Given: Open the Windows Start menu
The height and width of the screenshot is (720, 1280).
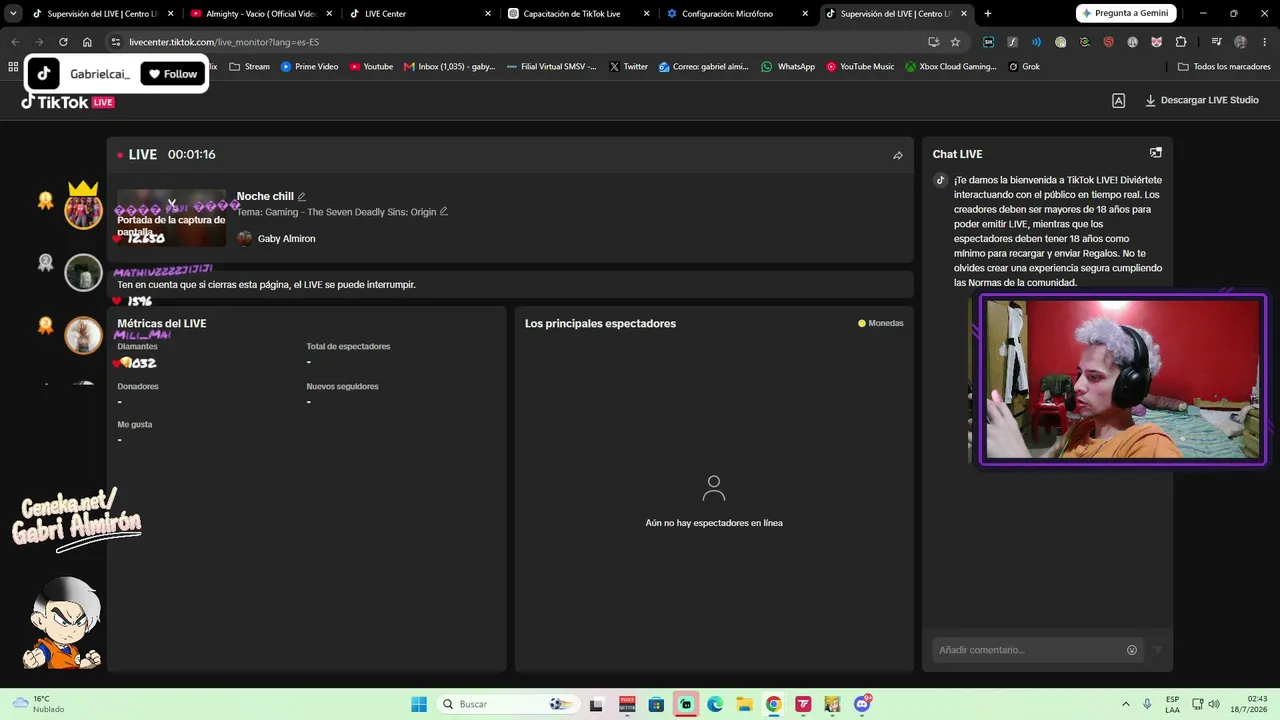Looking at the screenshot, I should [x=419, y=704].
